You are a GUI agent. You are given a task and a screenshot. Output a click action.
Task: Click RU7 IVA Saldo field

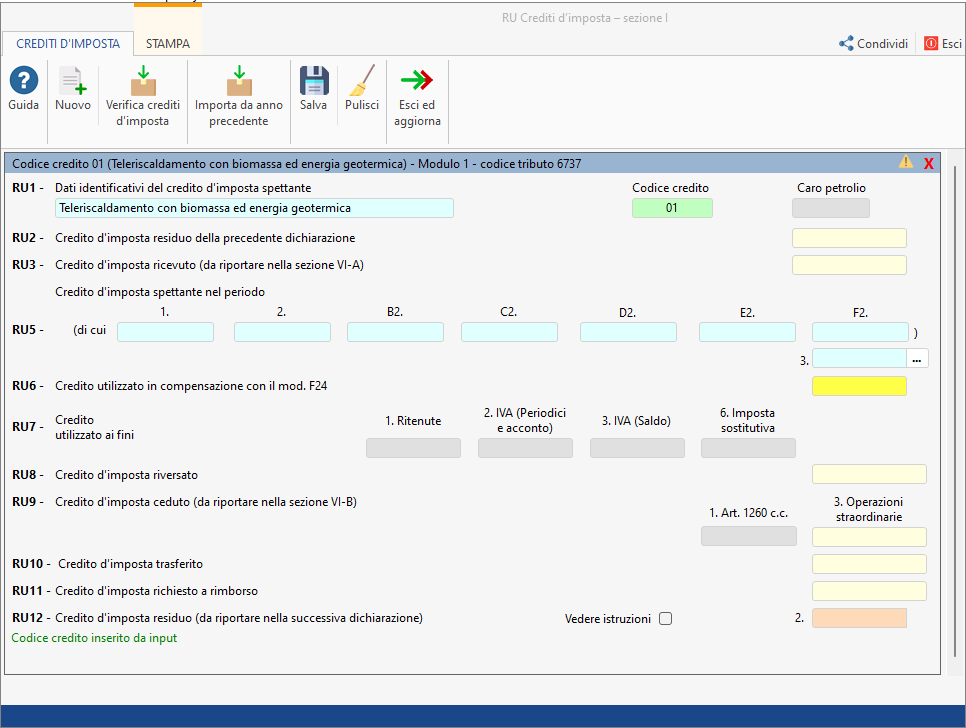pyautogui.click(x=638, y=448)
